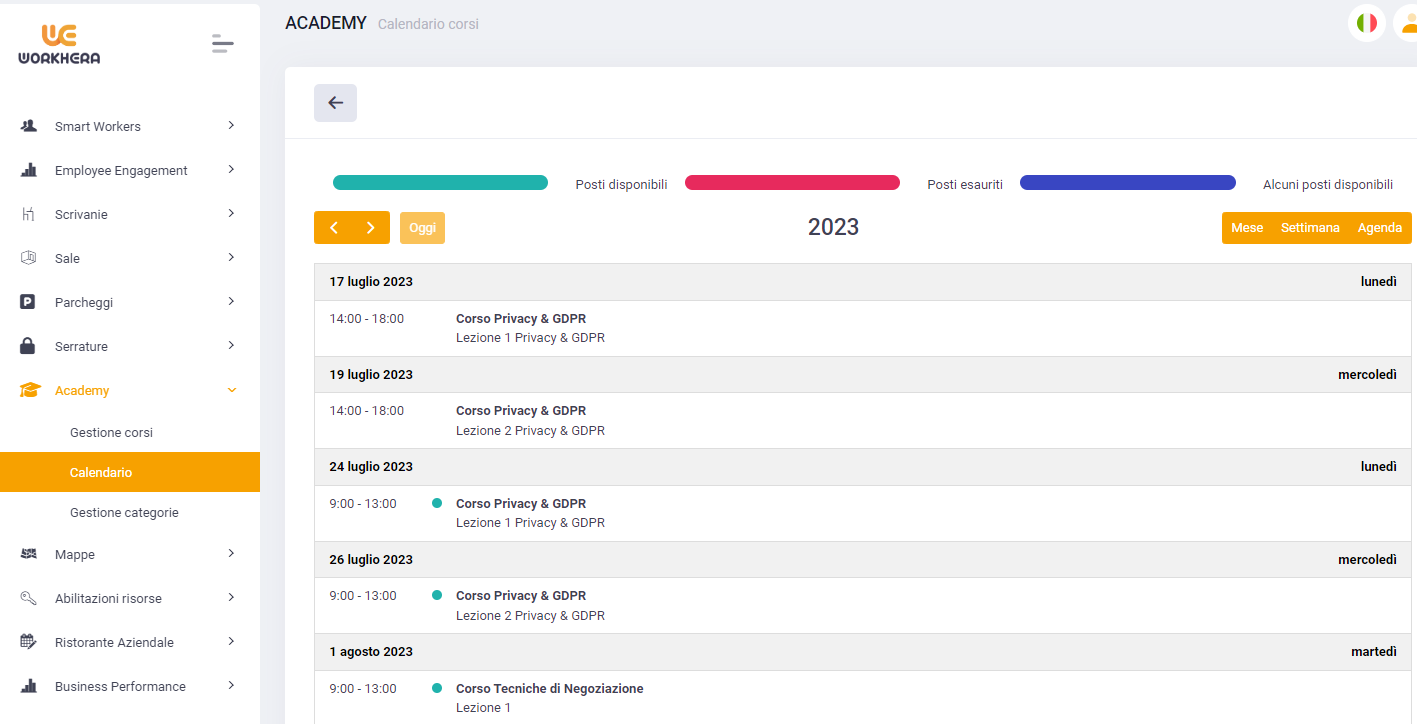The width and height of the screenshot is (1417, 724).
Task: Go to the previous calendar period
Action: pyautogui.click(x=334, y=228)
